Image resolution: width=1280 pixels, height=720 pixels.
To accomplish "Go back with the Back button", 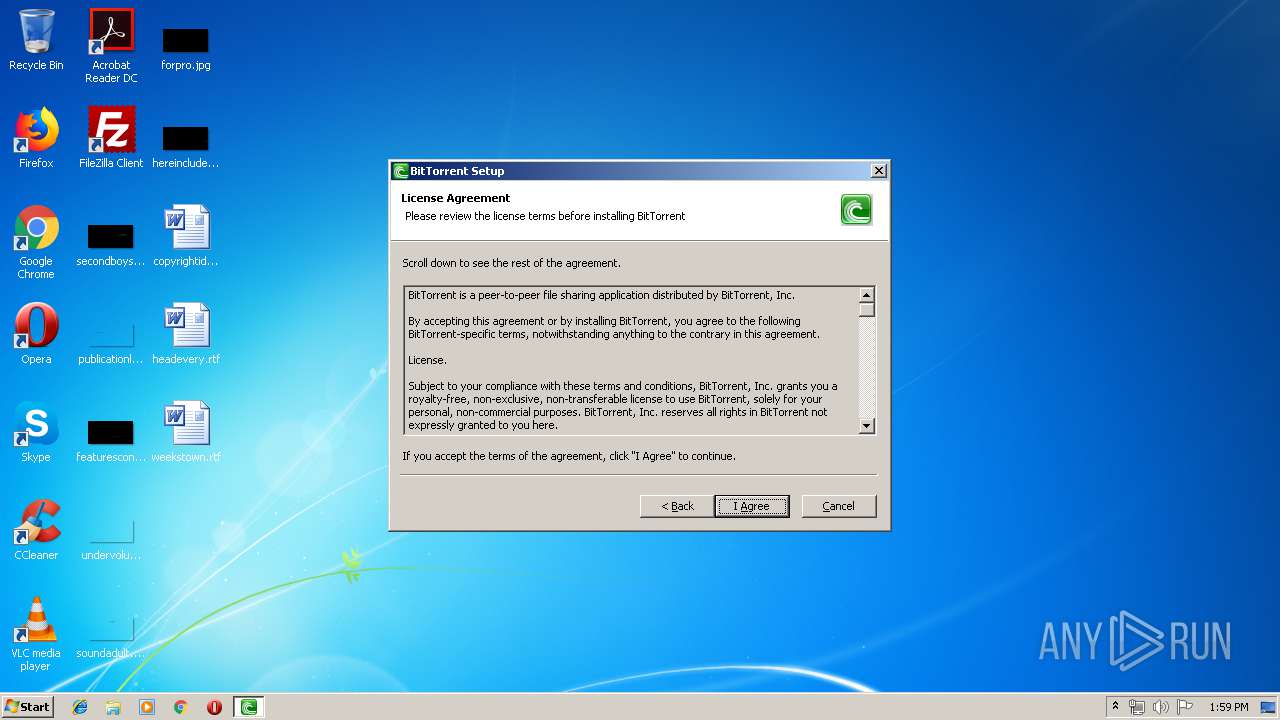I will 677,506.
